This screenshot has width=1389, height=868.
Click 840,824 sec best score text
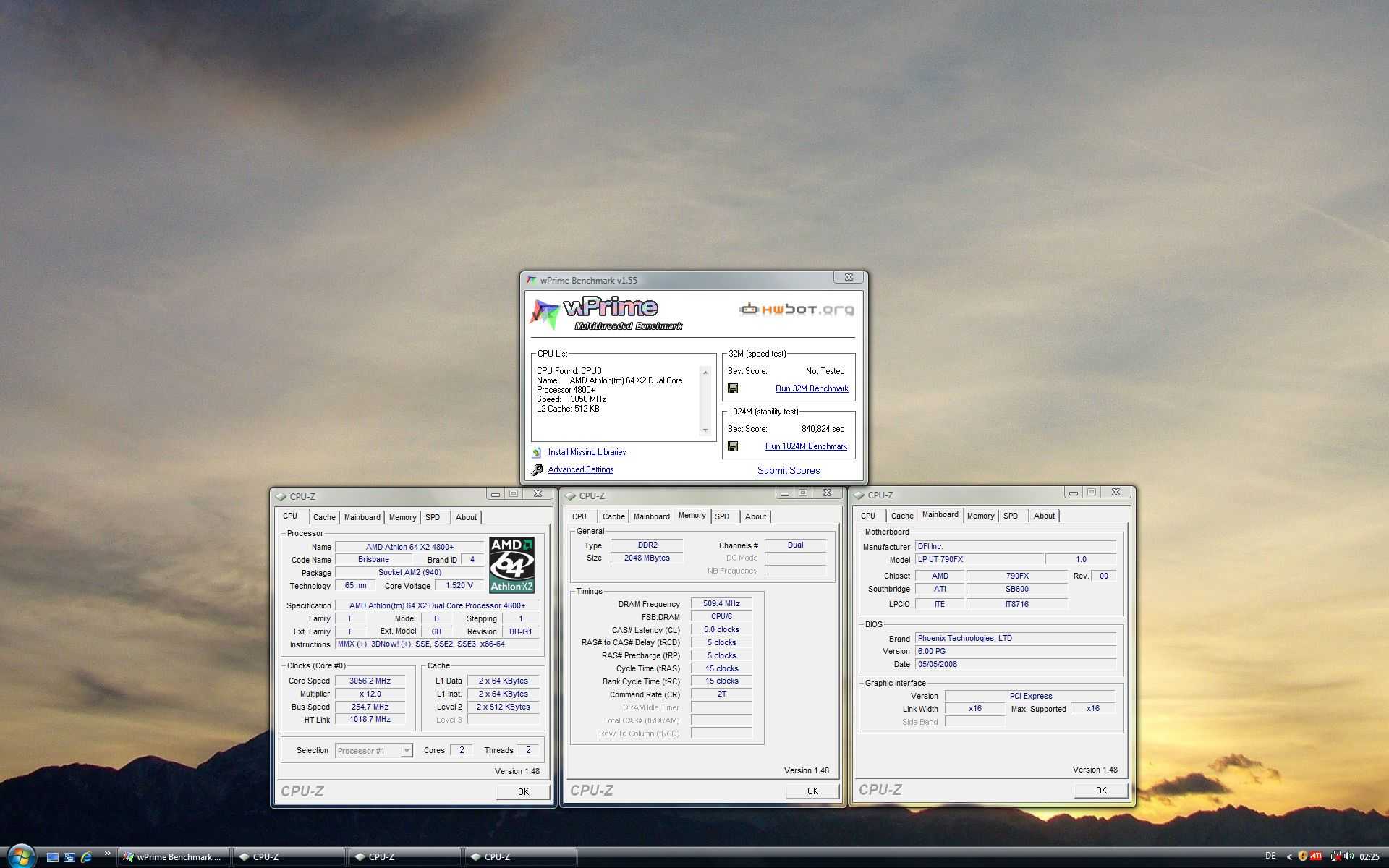click(823, 429)
